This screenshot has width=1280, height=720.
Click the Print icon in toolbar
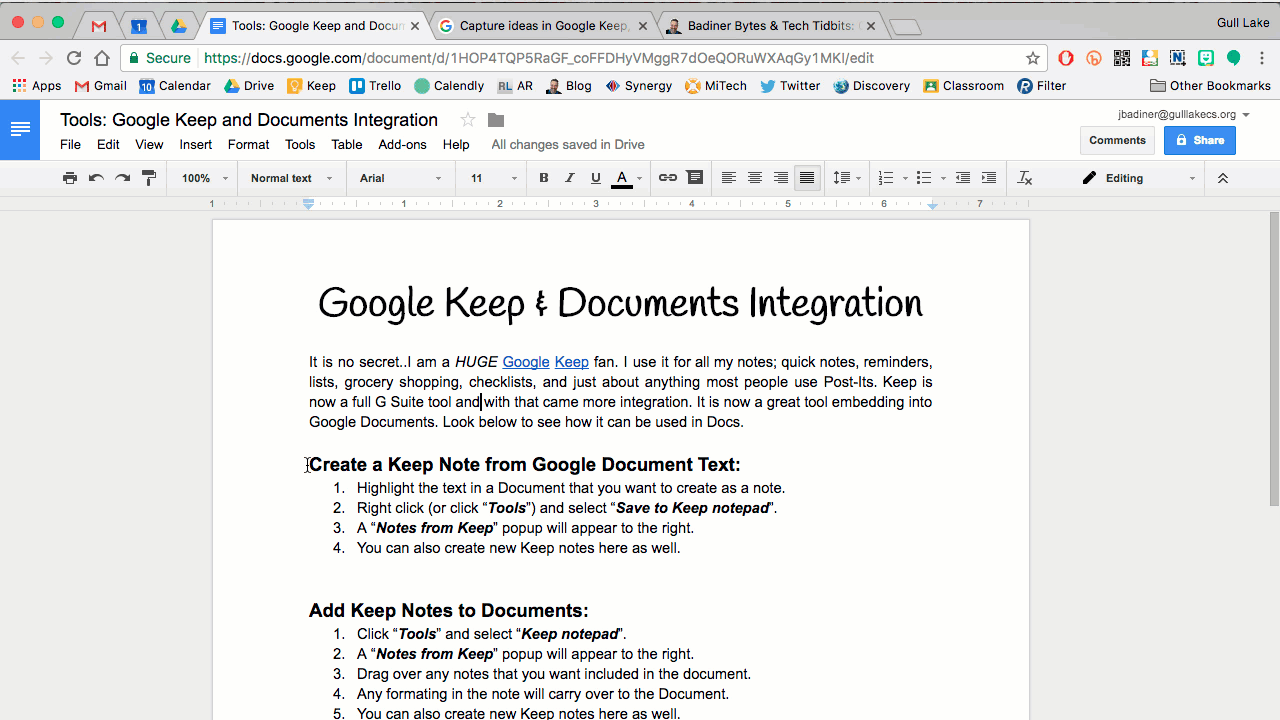pos(70,178)
